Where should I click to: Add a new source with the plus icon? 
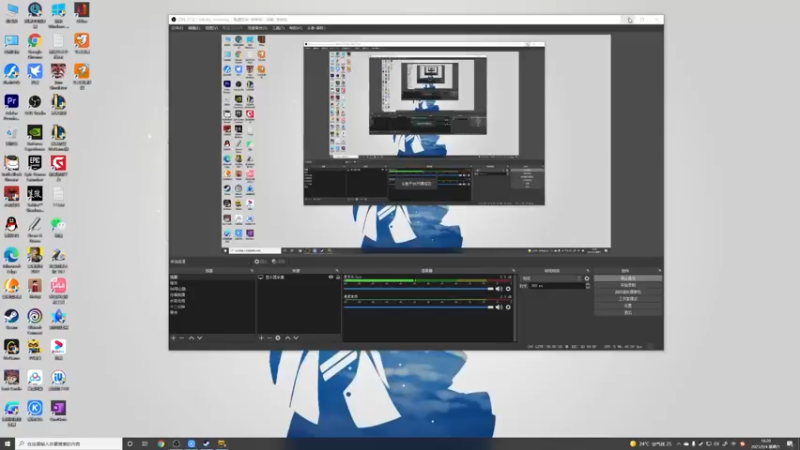pos(261,338)
